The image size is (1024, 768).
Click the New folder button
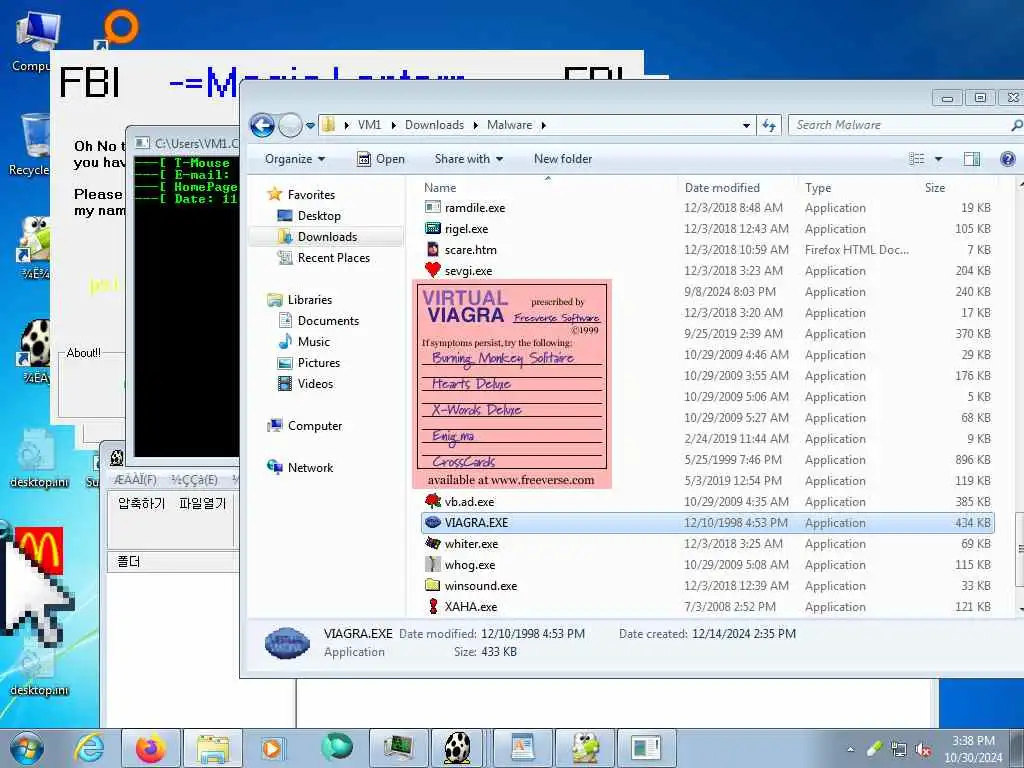point(563,159)
